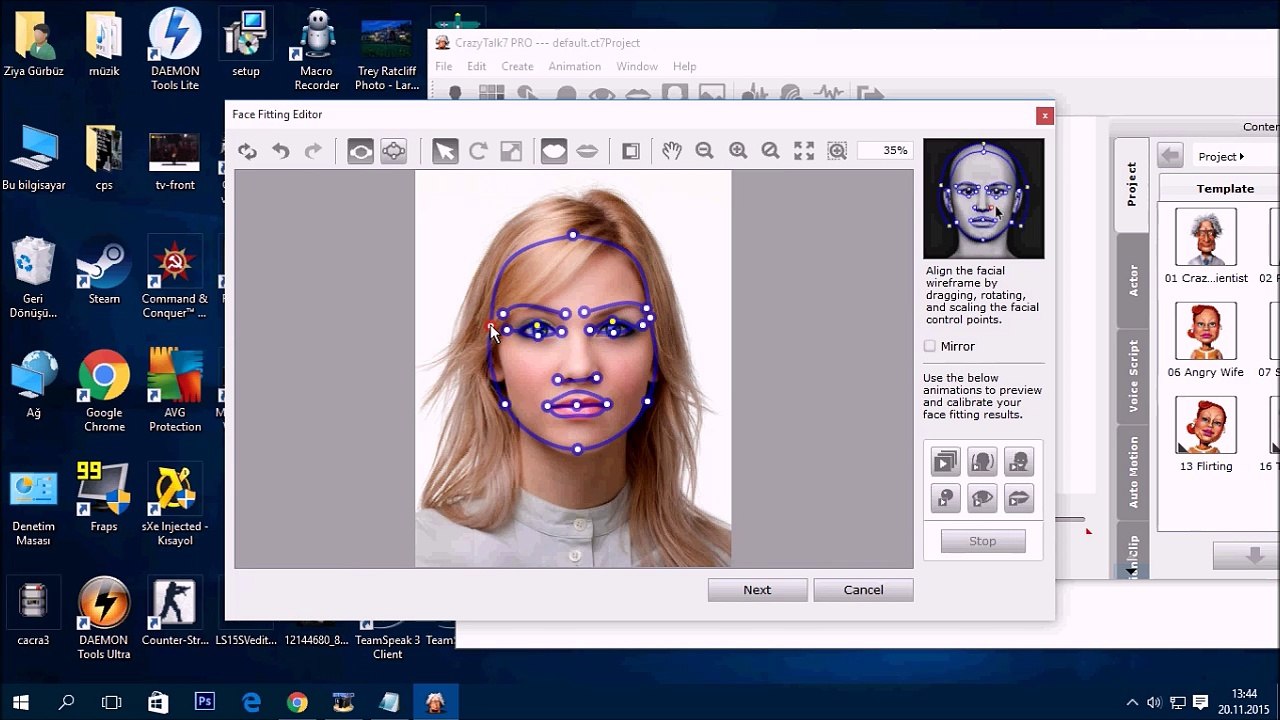1280x720 pixels.
Task: Enable the Mirror checkbox
Action: click(x=930, y=346)
